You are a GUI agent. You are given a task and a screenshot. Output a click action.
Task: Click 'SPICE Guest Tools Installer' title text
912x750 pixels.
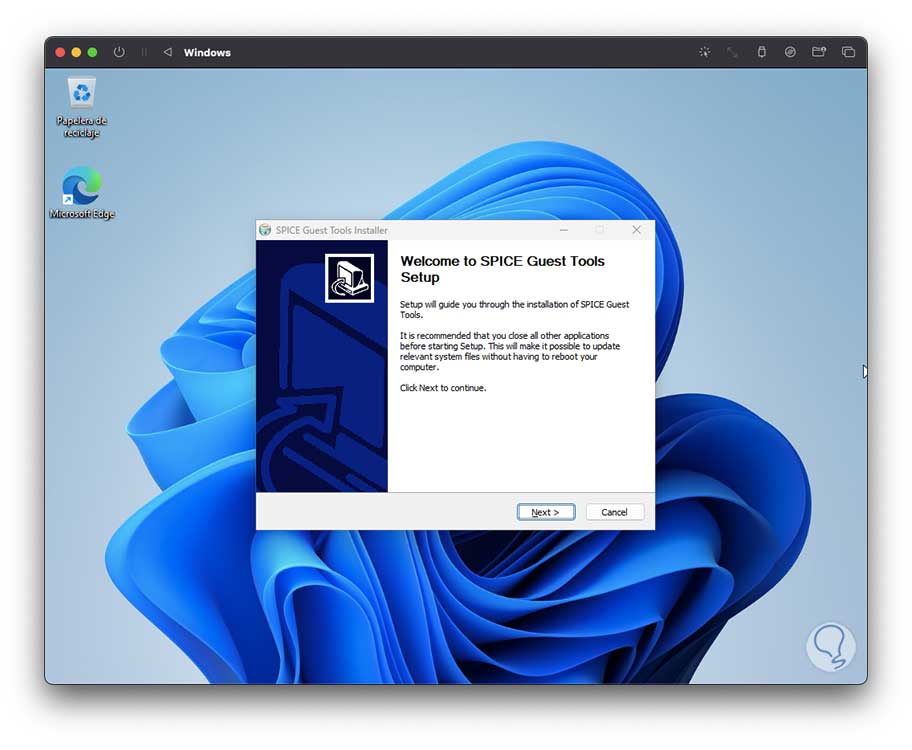(x=332, y=230)
